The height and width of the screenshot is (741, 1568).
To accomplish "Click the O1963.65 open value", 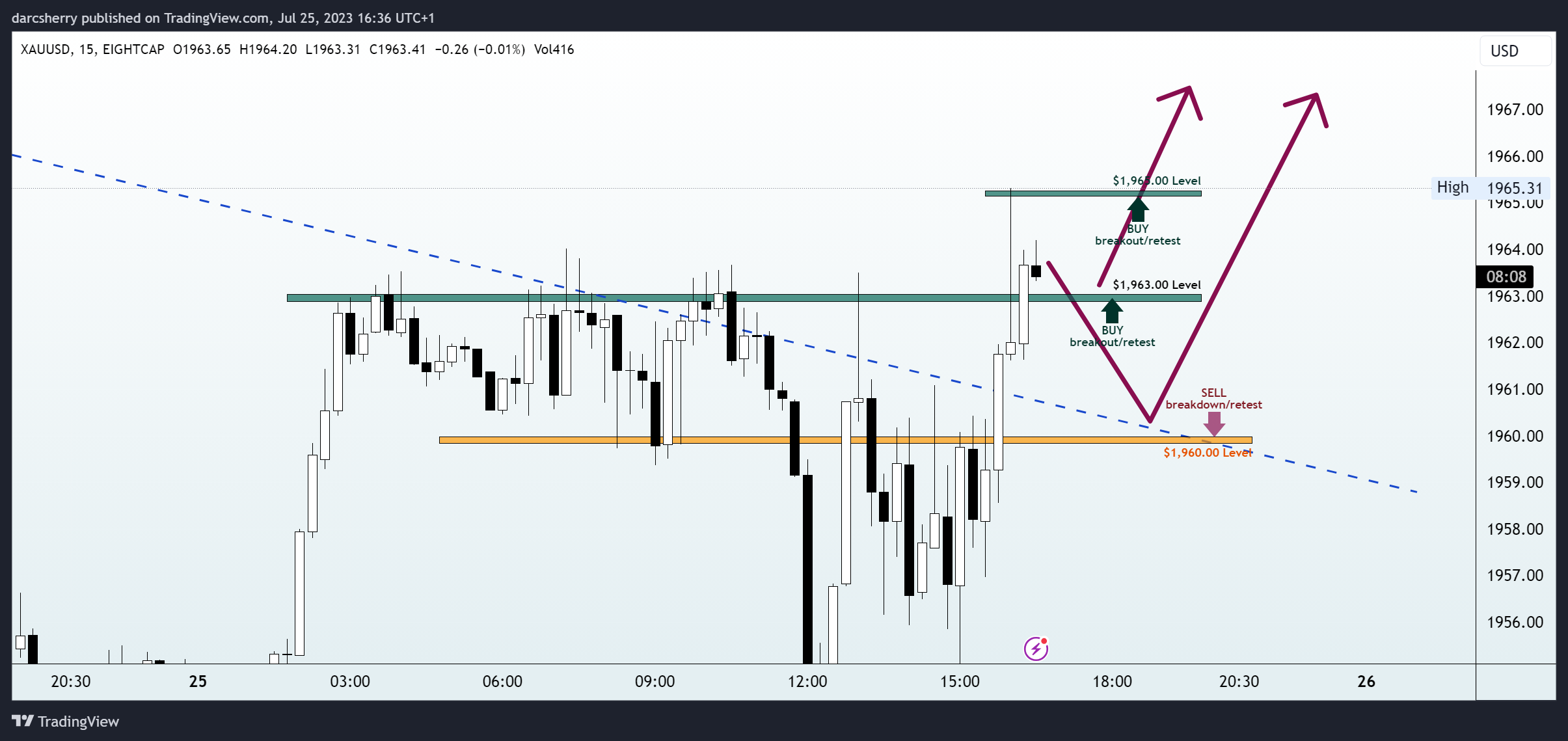I will [x=202, y=49].
